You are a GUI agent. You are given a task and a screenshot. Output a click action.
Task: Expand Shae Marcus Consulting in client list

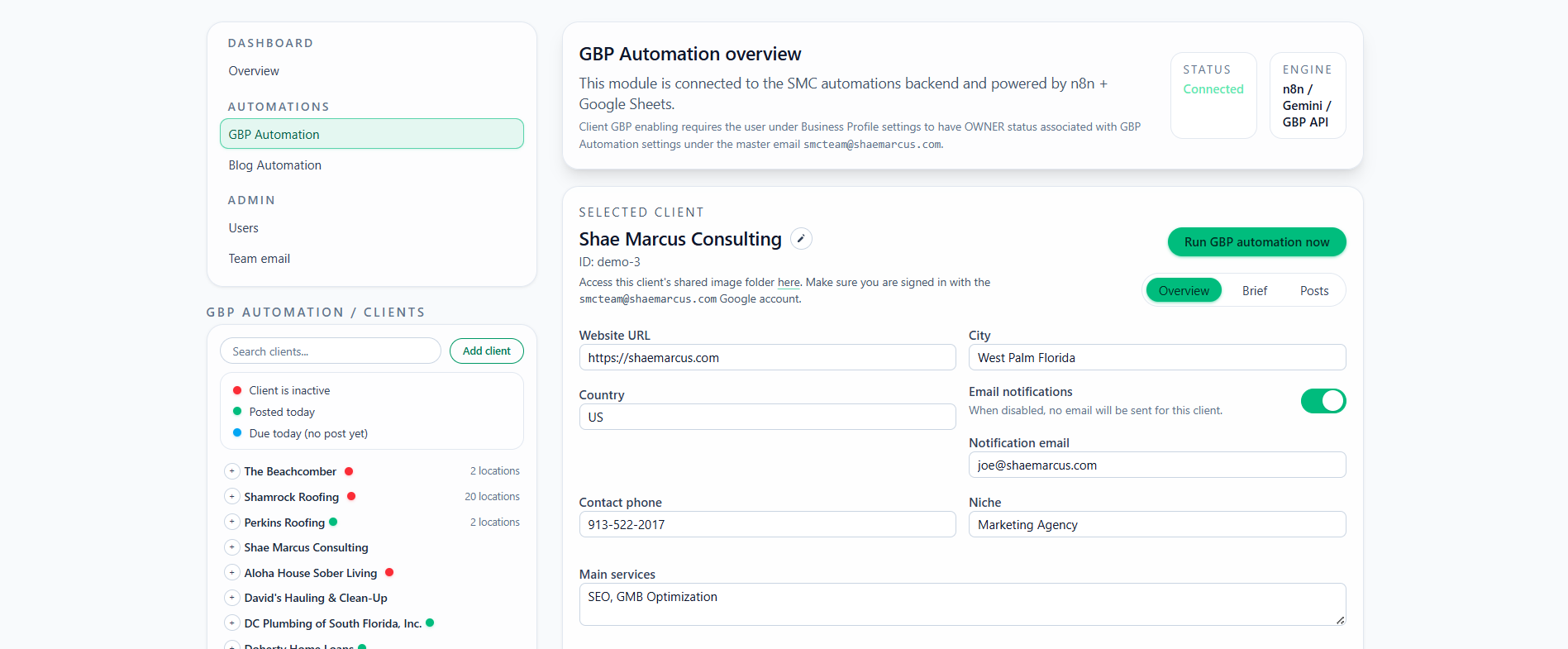coord(232,547)
